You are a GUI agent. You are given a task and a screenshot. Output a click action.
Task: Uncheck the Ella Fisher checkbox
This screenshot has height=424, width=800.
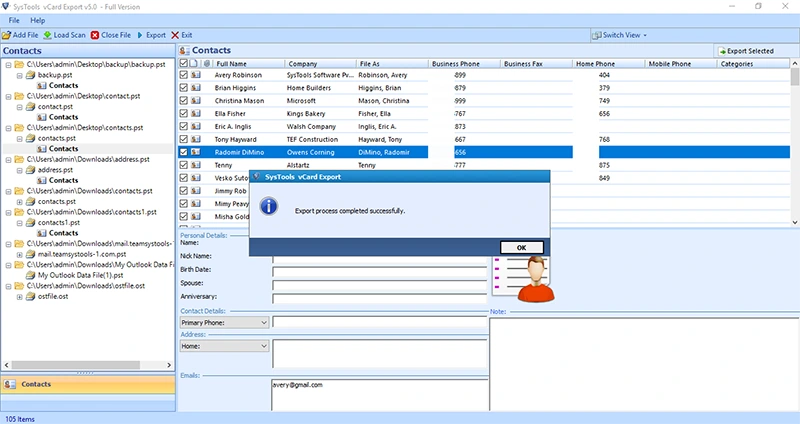point(184,113)
